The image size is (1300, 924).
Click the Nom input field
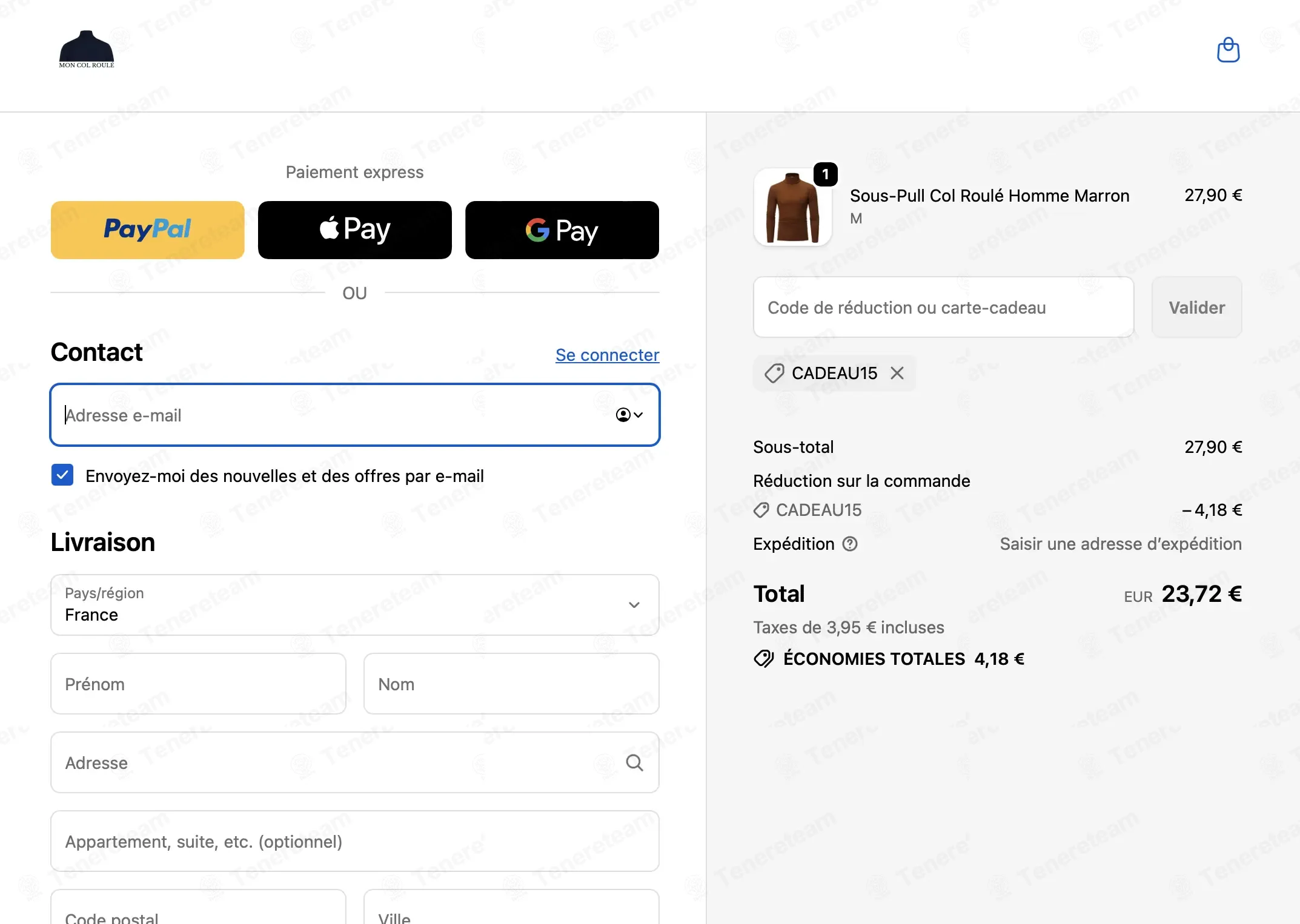511,684
